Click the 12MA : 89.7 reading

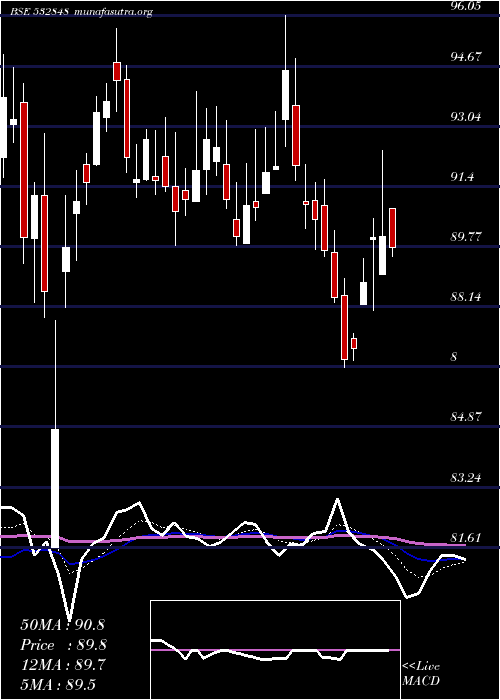(x=62, y=665)
